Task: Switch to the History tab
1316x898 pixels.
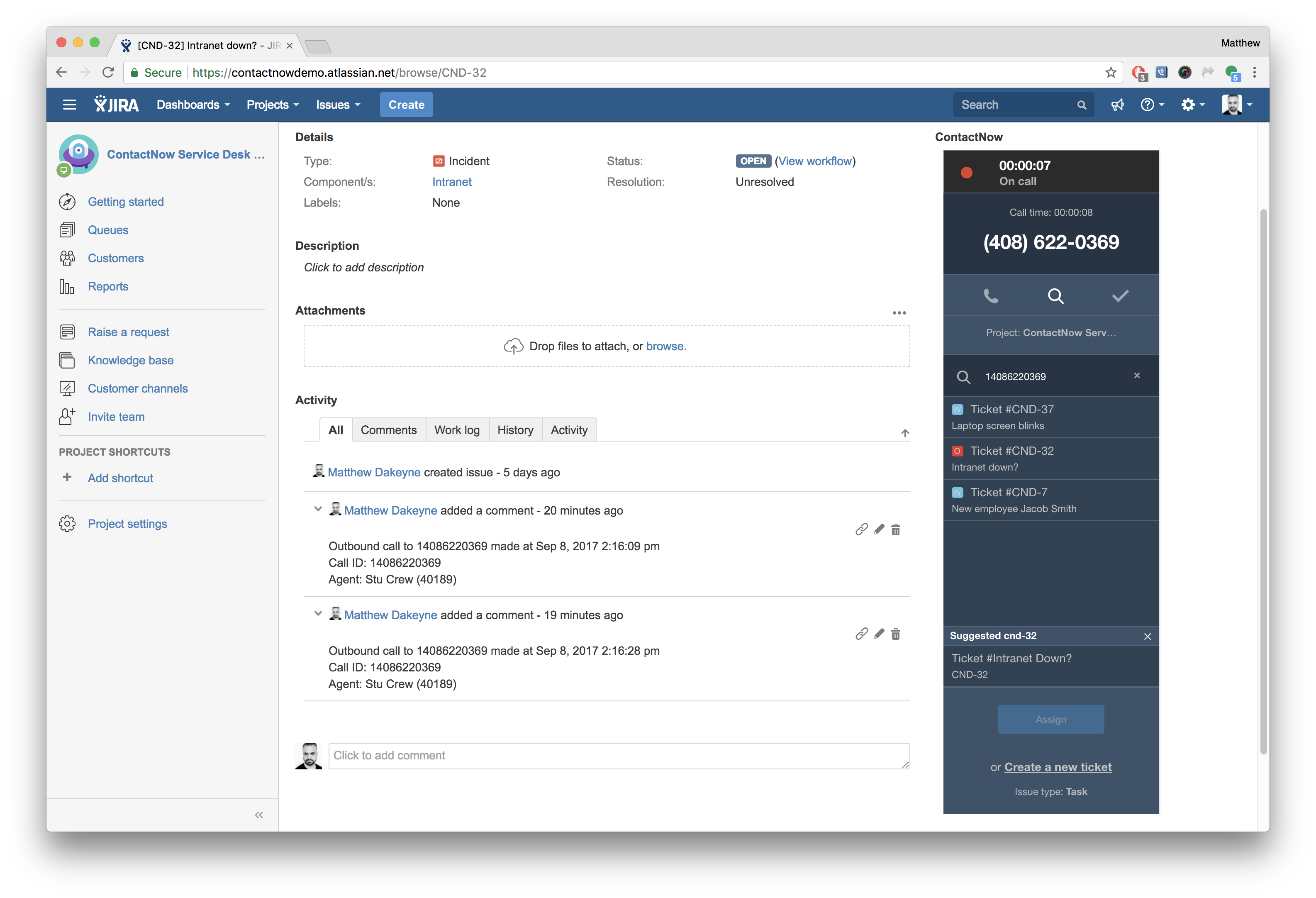Action: click(515, 430)
